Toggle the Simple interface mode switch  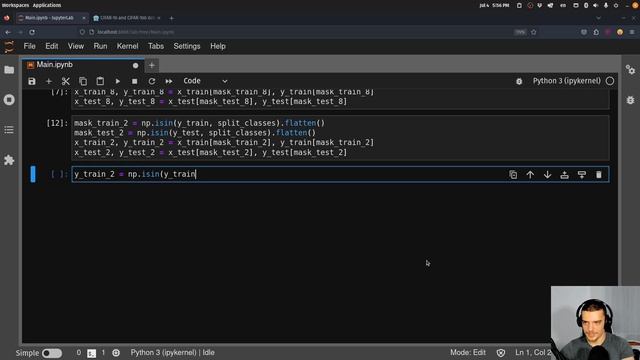coord(52,353)
